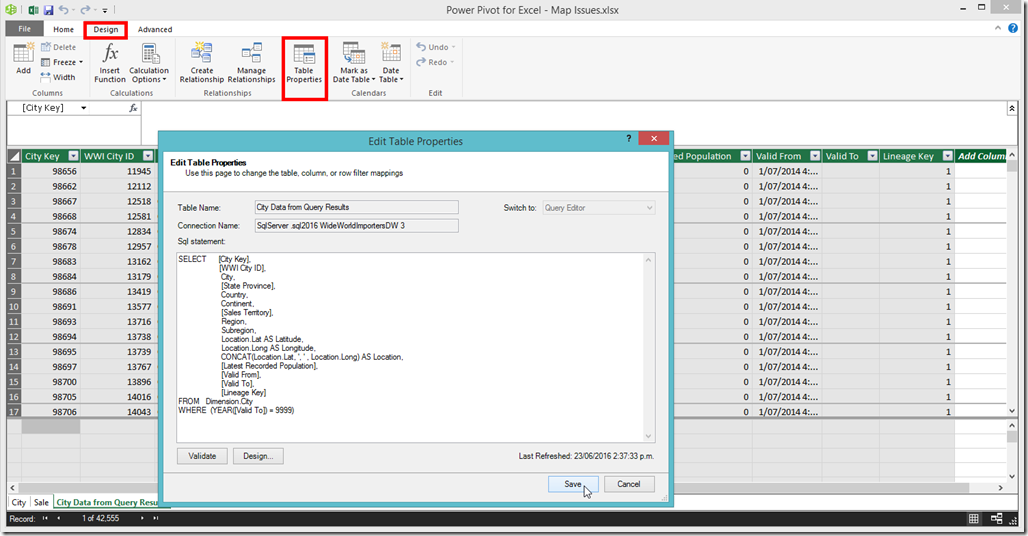Select the City sheet tab
Screen dimensions: 1028x536
pyautogui.click(x=18, y=503)
